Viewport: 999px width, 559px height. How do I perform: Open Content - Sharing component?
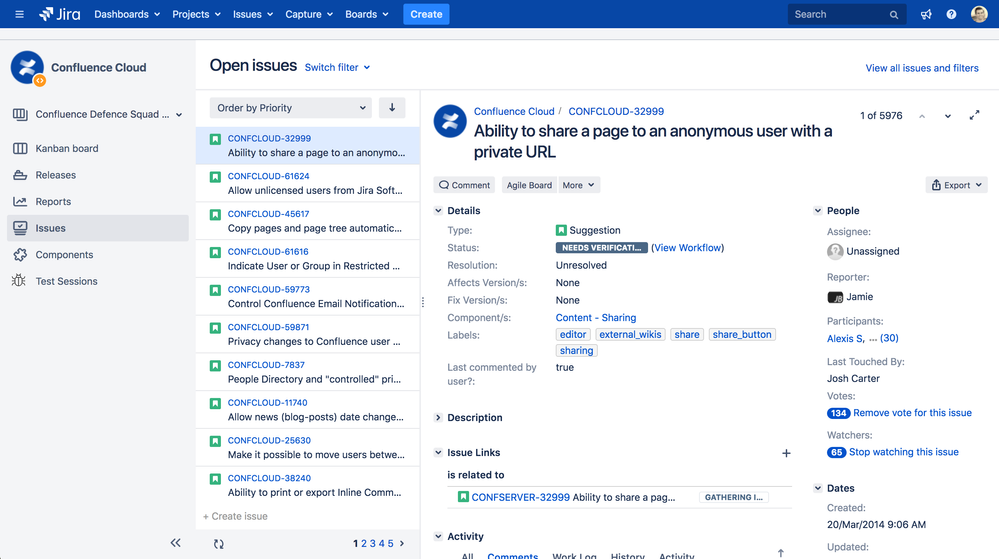(x=596, y=317)
